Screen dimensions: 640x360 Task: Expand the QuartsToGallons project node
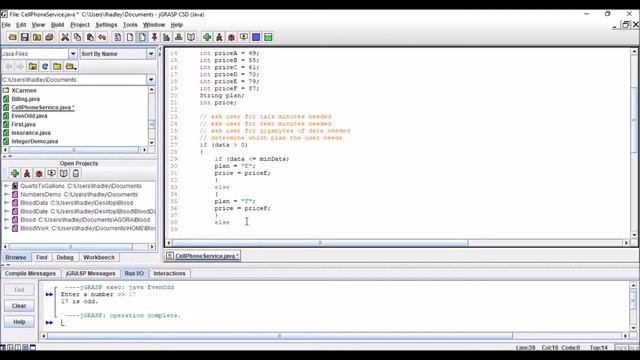pos(7,186)
